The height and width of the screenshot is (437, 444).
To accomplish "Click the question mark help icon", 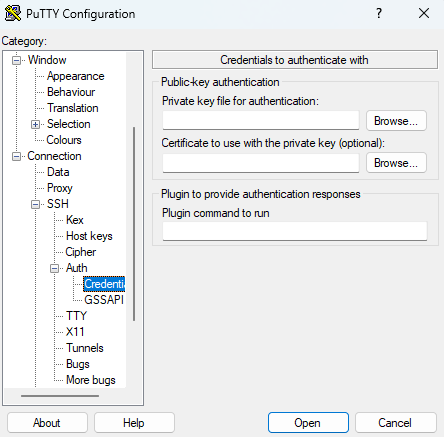I will (379, 13).
